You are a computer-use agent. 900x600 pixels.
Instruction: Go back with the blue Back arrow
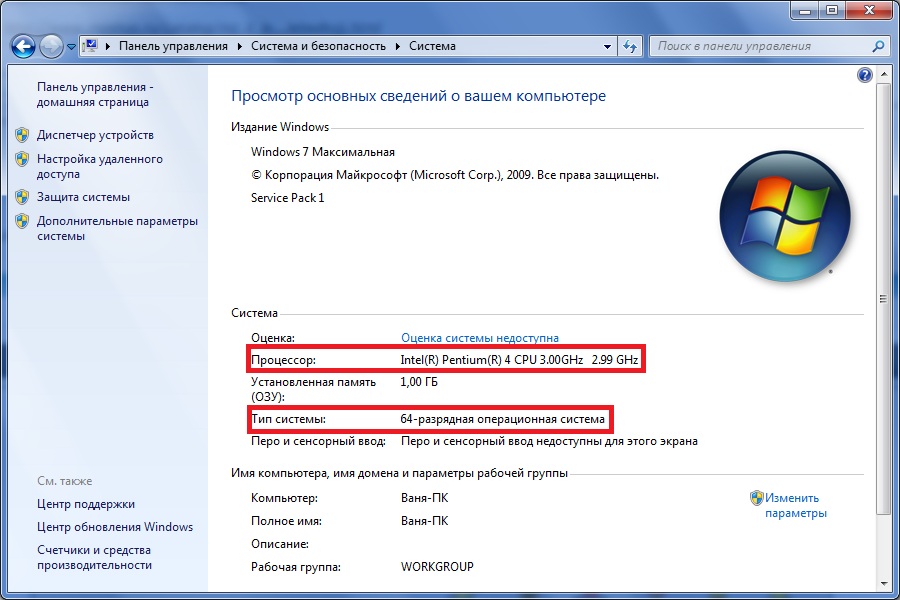(x=24, y=47)
